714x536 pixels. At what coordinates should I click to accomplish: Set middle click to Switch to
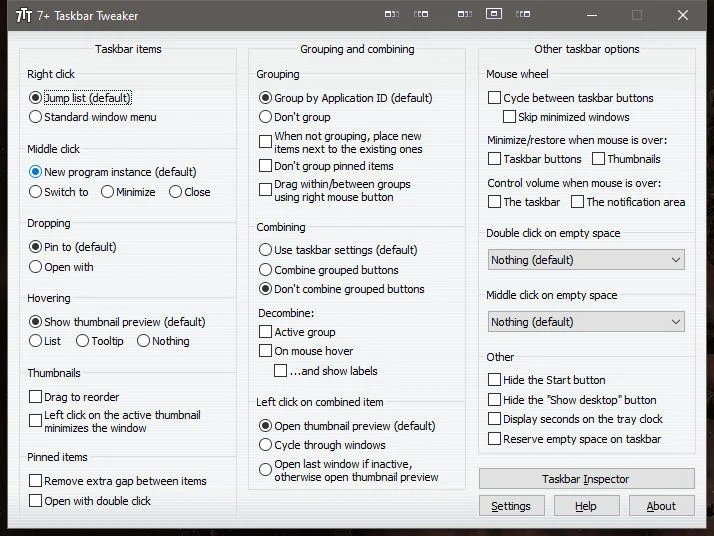click(x=58, y=192)
